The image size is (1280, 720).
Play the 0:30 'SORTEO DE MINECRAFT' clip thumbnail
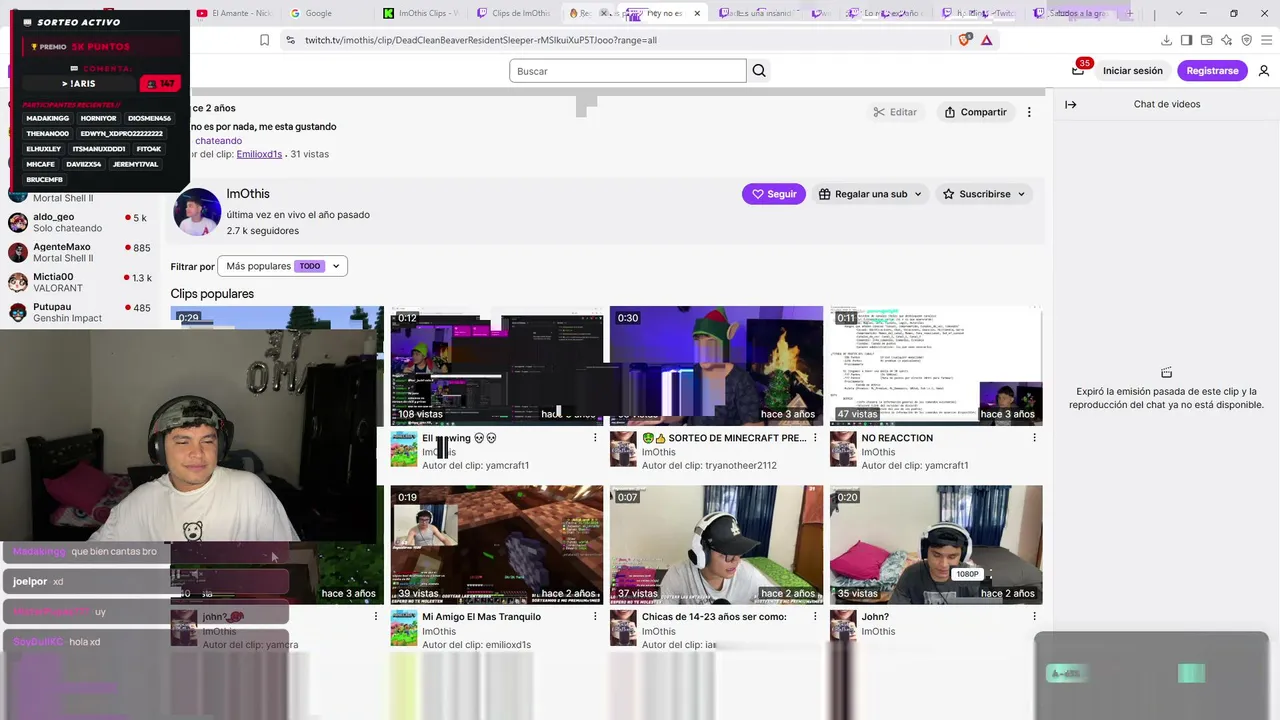coord(716,366)
